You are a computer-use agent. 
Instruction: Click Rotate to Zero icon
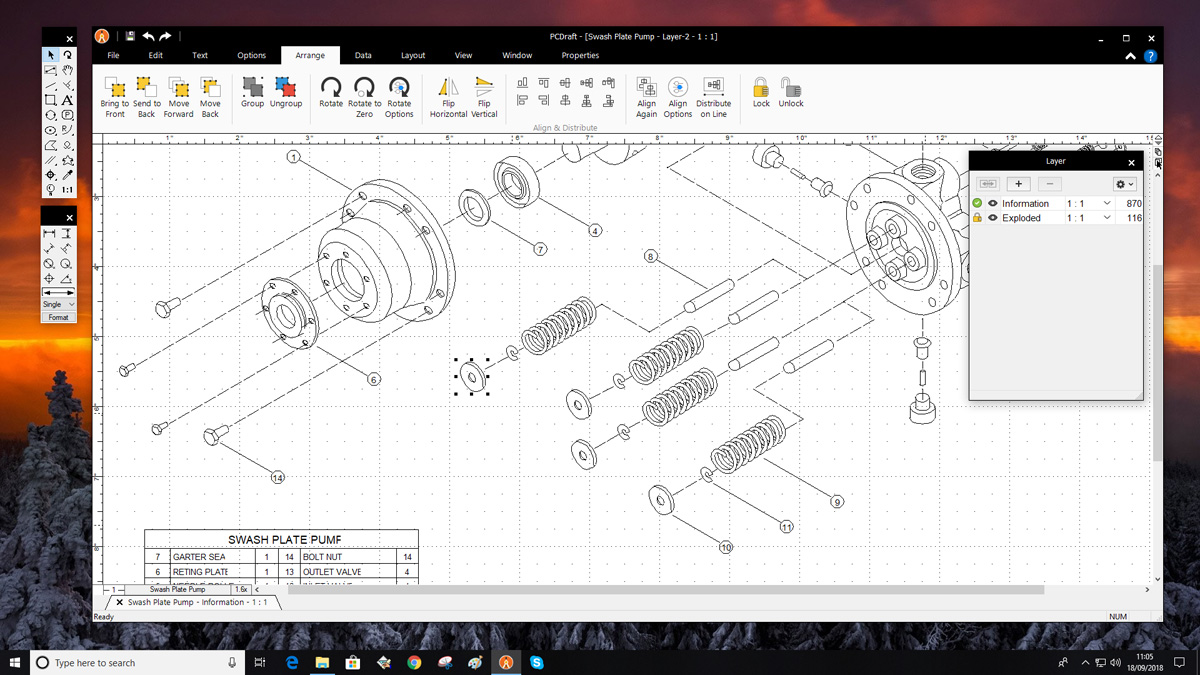[365, 88]
